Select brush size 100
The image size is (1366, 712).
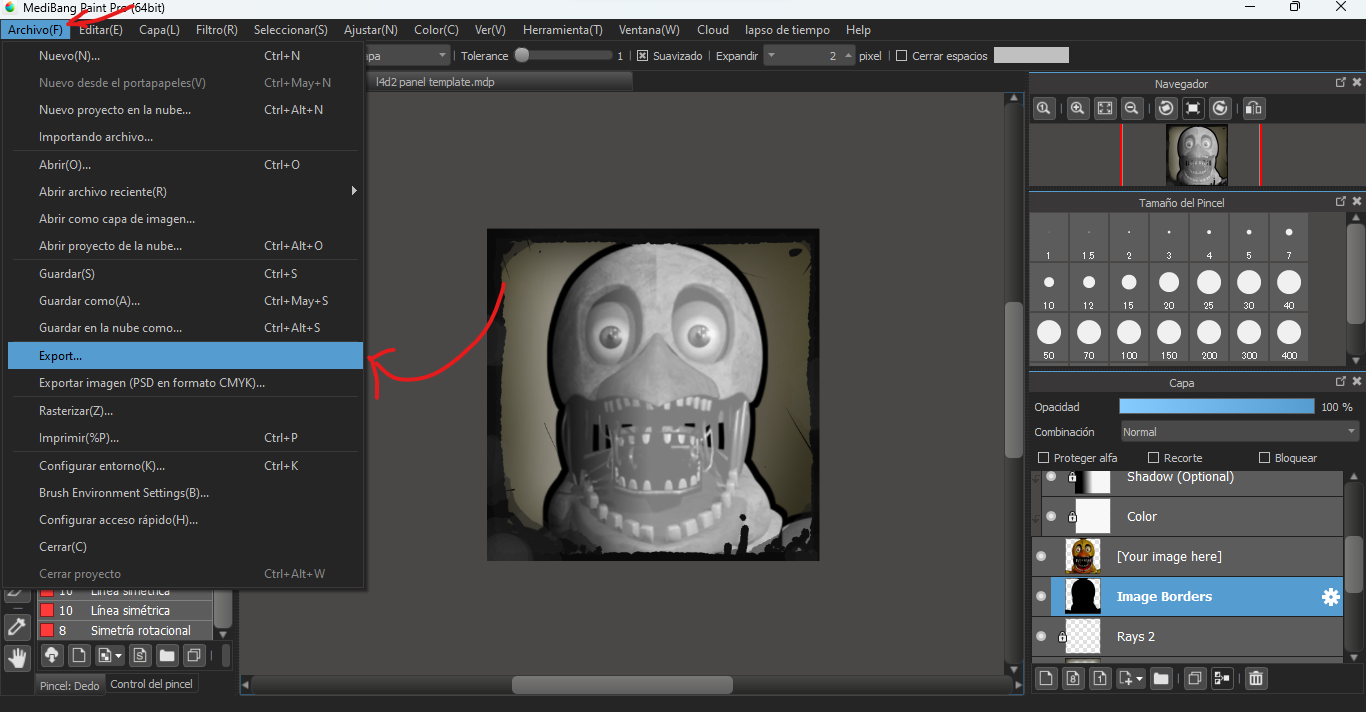(x=1129, y=338)
